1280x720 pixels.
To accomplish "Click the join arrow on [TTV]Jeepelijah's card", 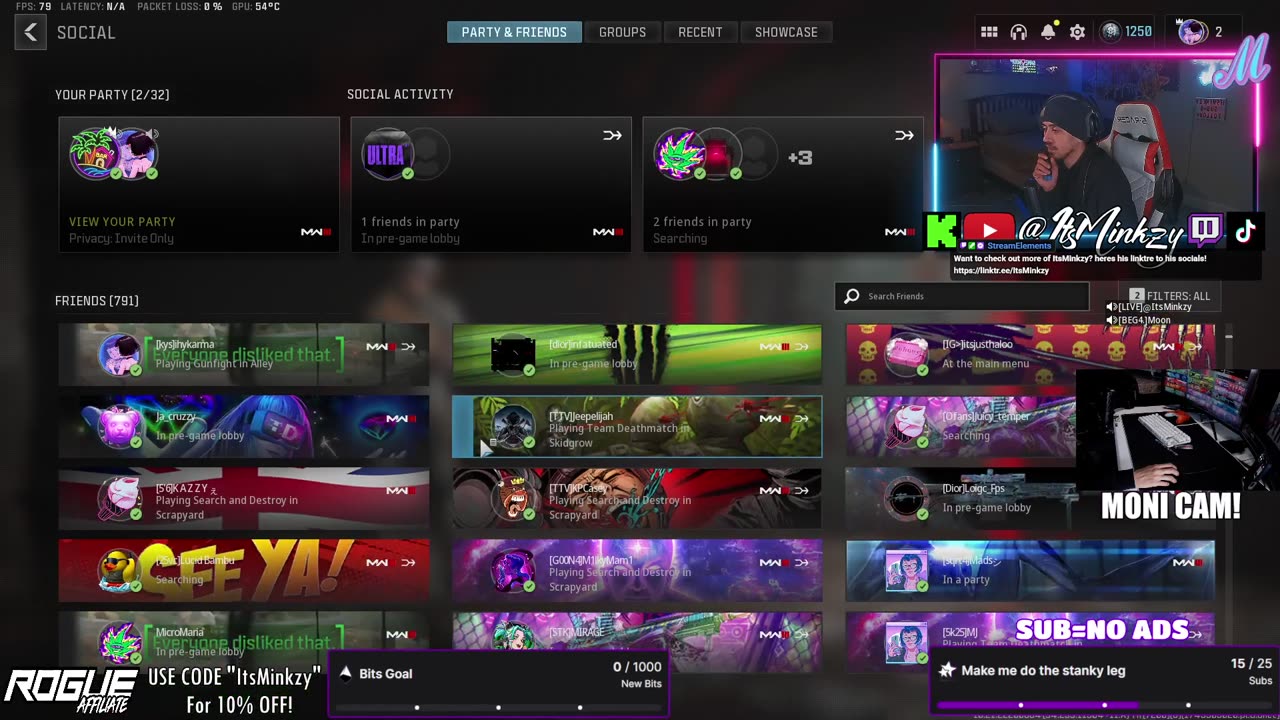I will coord(801,419).
